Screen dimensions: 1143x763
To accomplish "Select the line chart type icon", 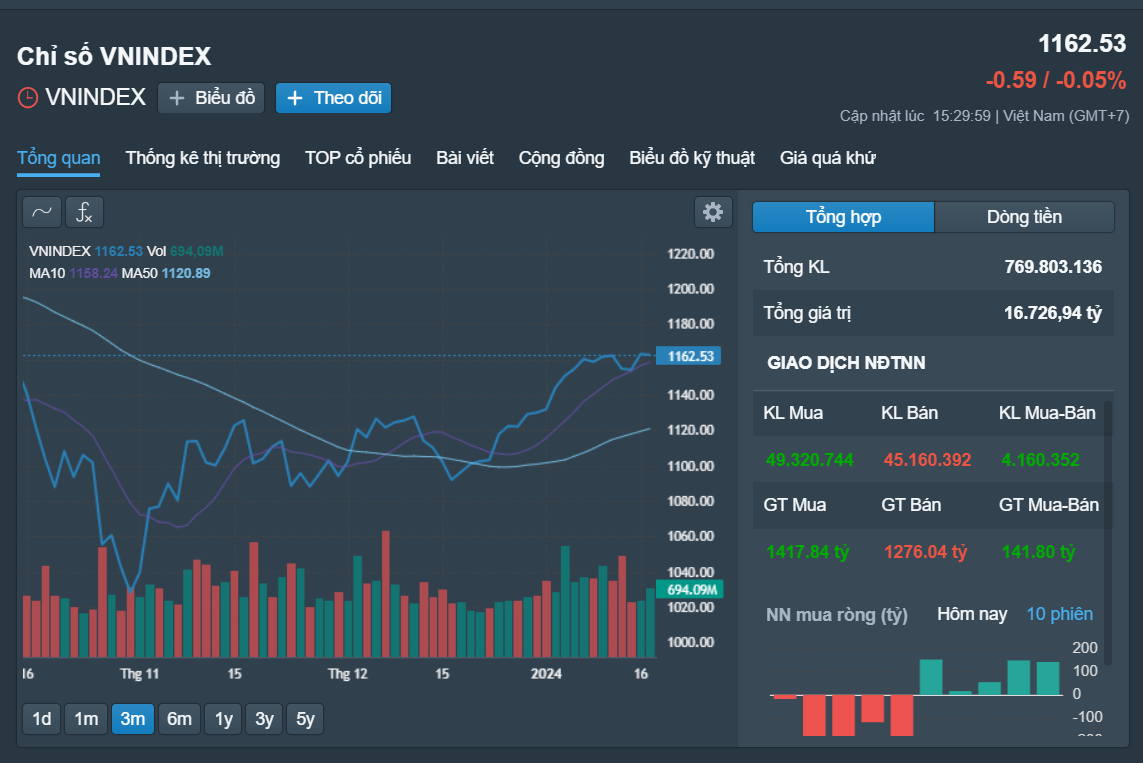I will 42,212.
